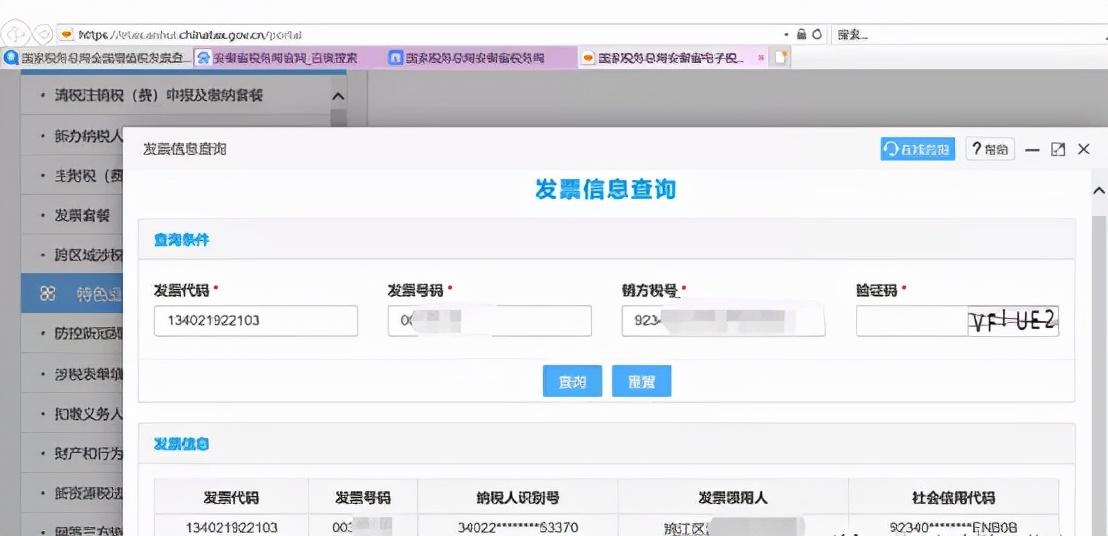The image size is (1108, 536).
Task: Click the padlock security icon
Action: pyautogui.click(x=802, y=34)
